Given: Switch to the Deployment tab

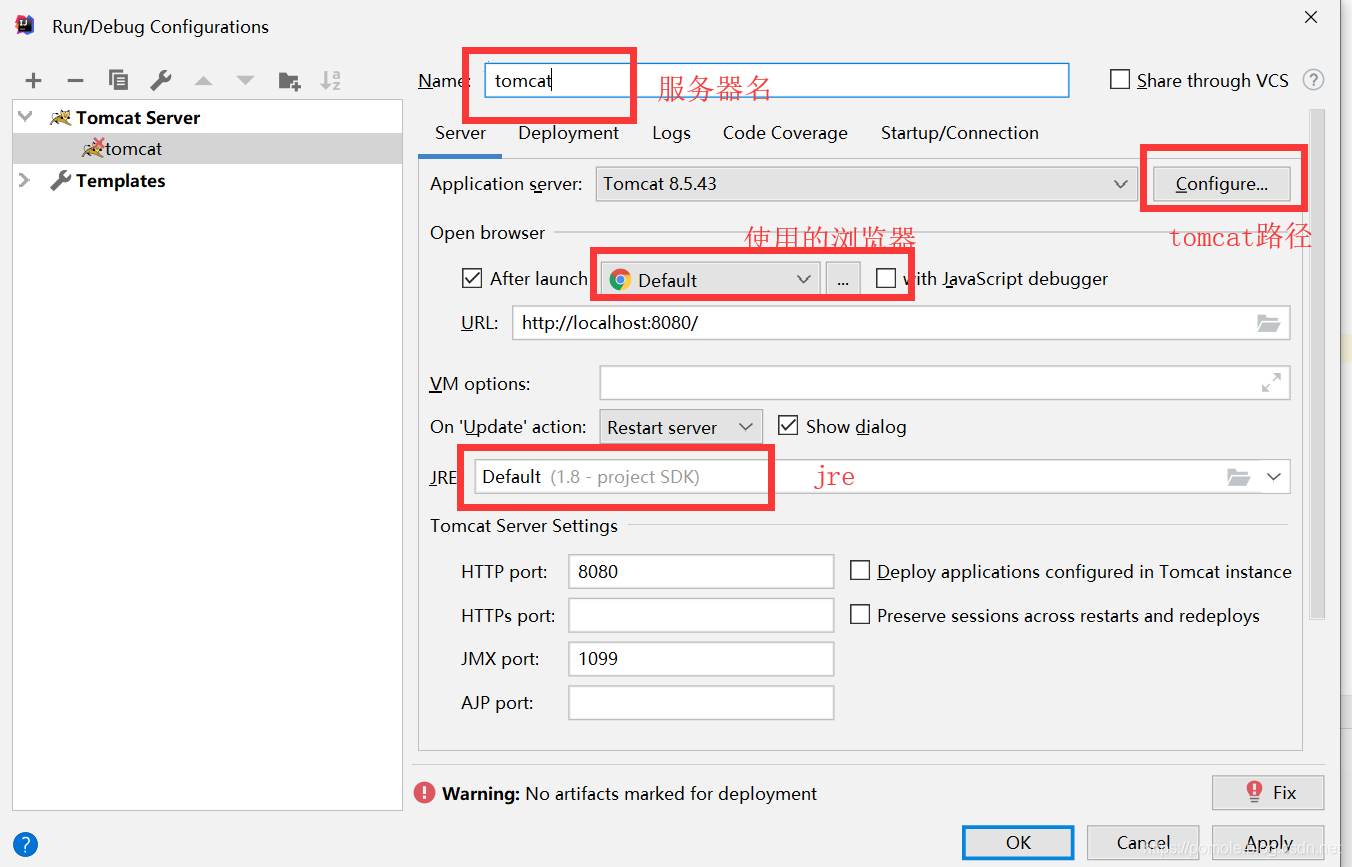Looking at the screenshot, I should coord(568,133).
